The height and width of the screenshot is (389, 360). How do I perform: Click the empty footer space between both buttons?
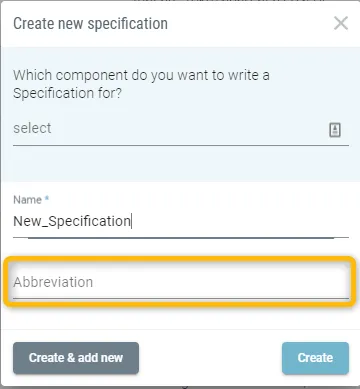(x=210, y=358)
